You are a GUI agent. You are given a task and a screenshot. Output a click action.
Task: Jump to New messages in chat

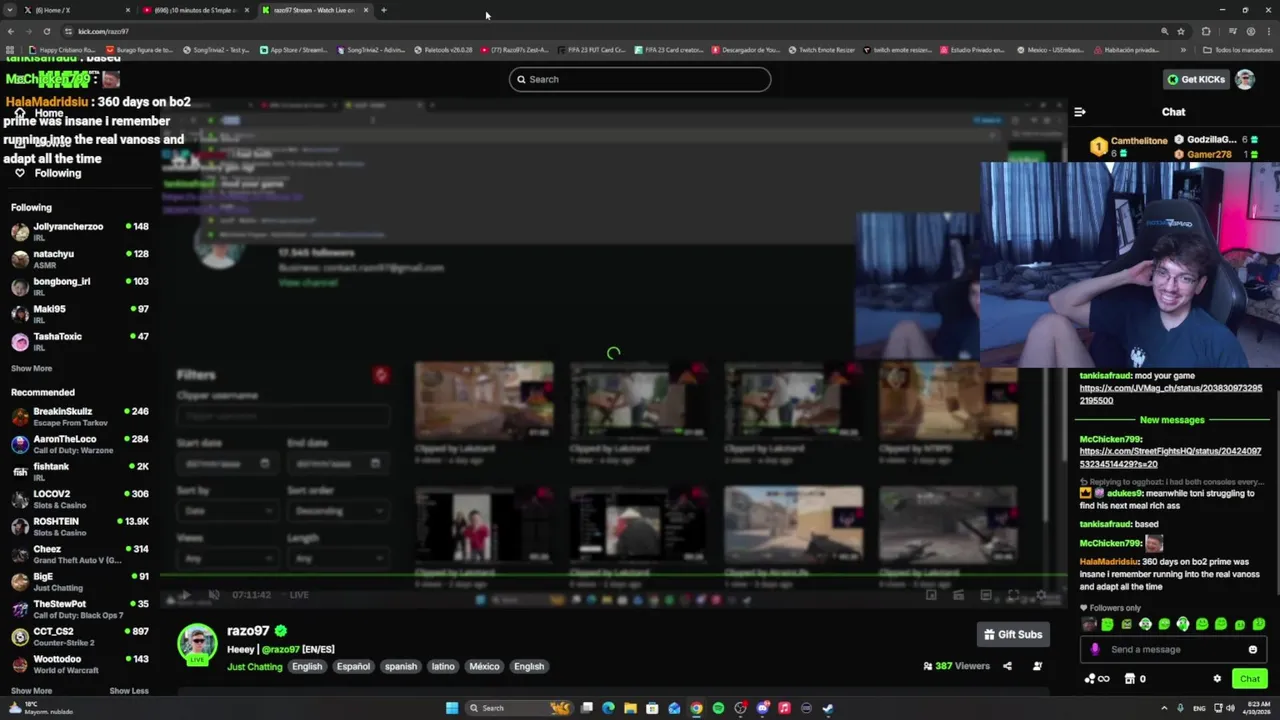[1172, 420]
